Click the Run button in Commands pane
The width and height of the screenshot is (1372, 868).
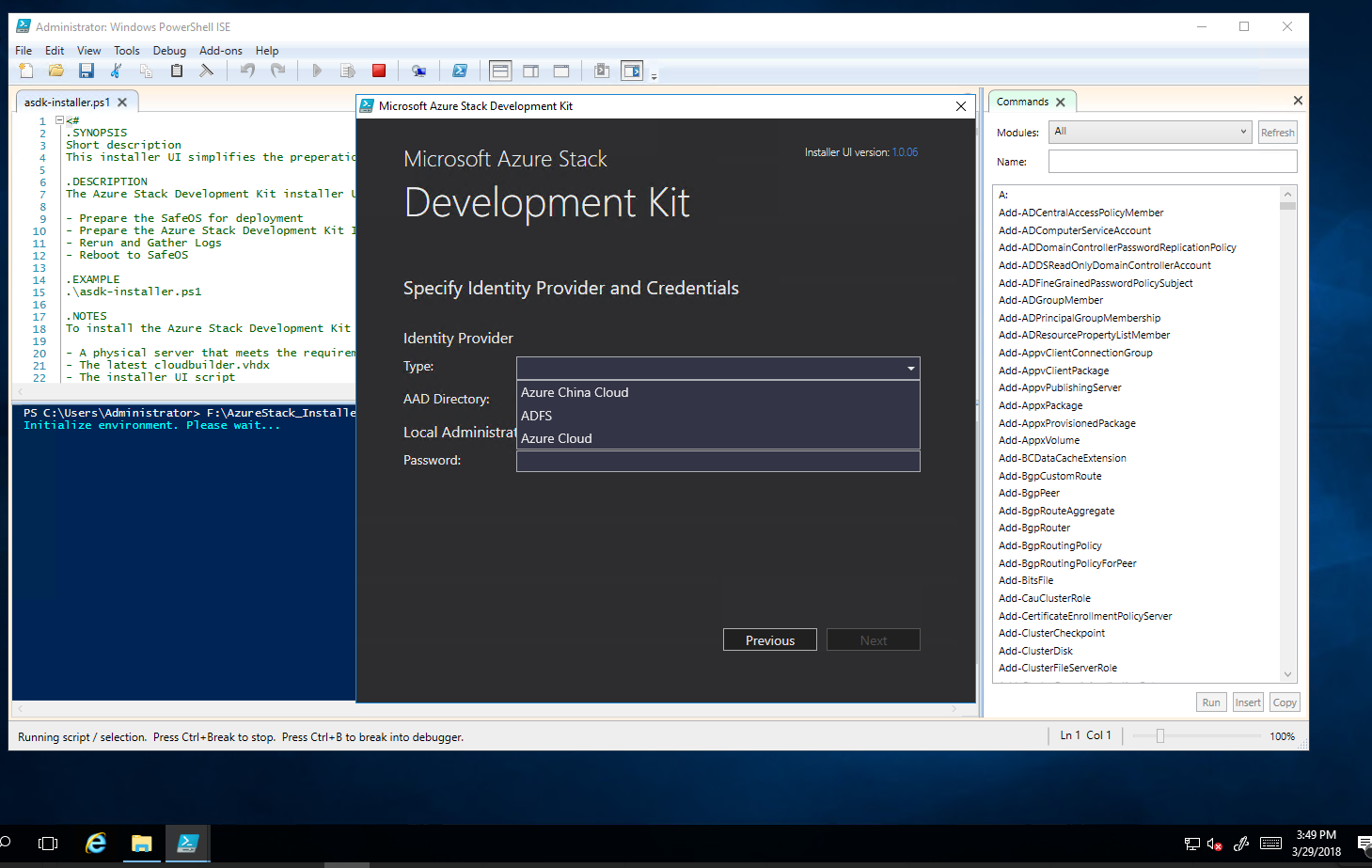[x=1211, y=702]
